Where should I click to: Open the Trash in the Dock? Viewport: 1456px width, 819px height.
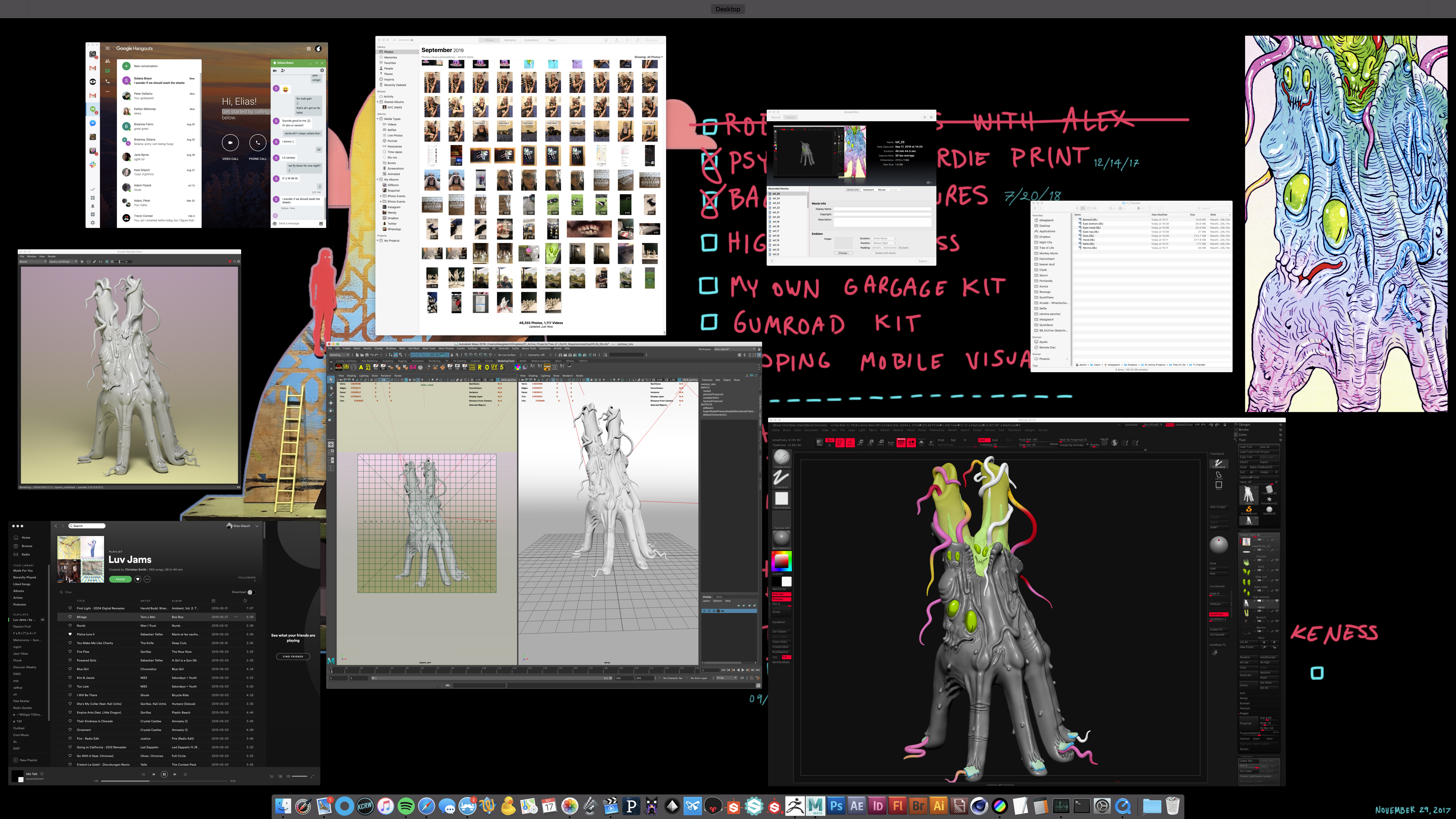coord(1173,806)
